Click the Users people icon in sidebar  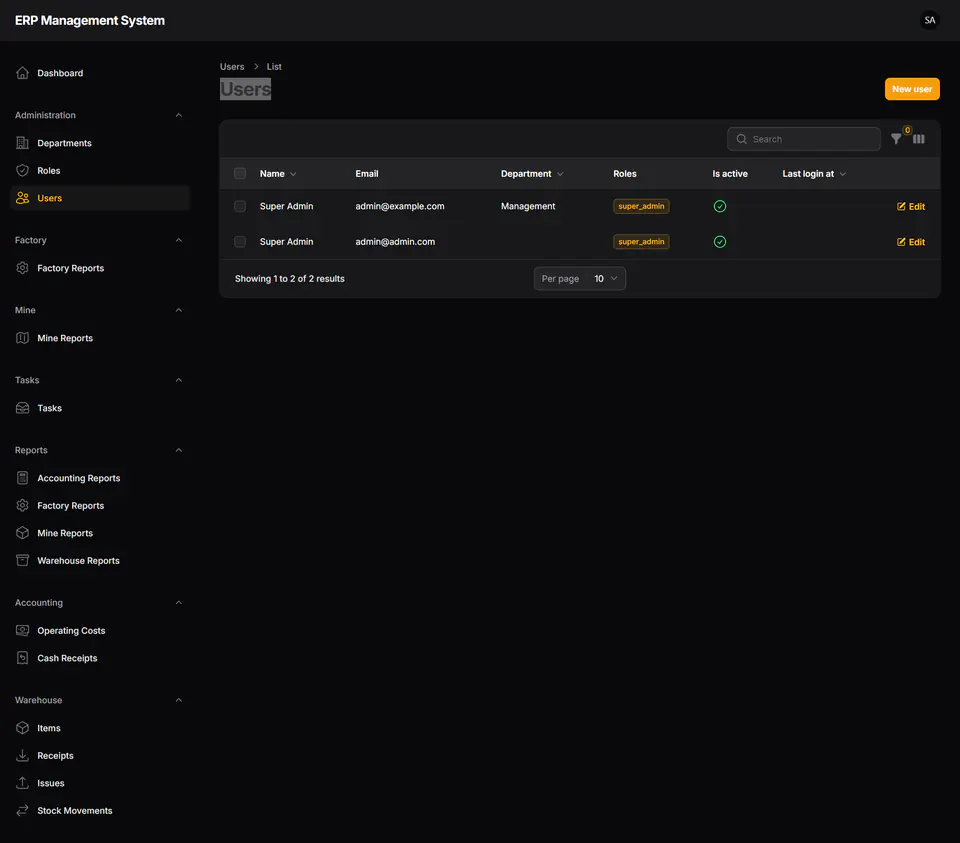23,198
